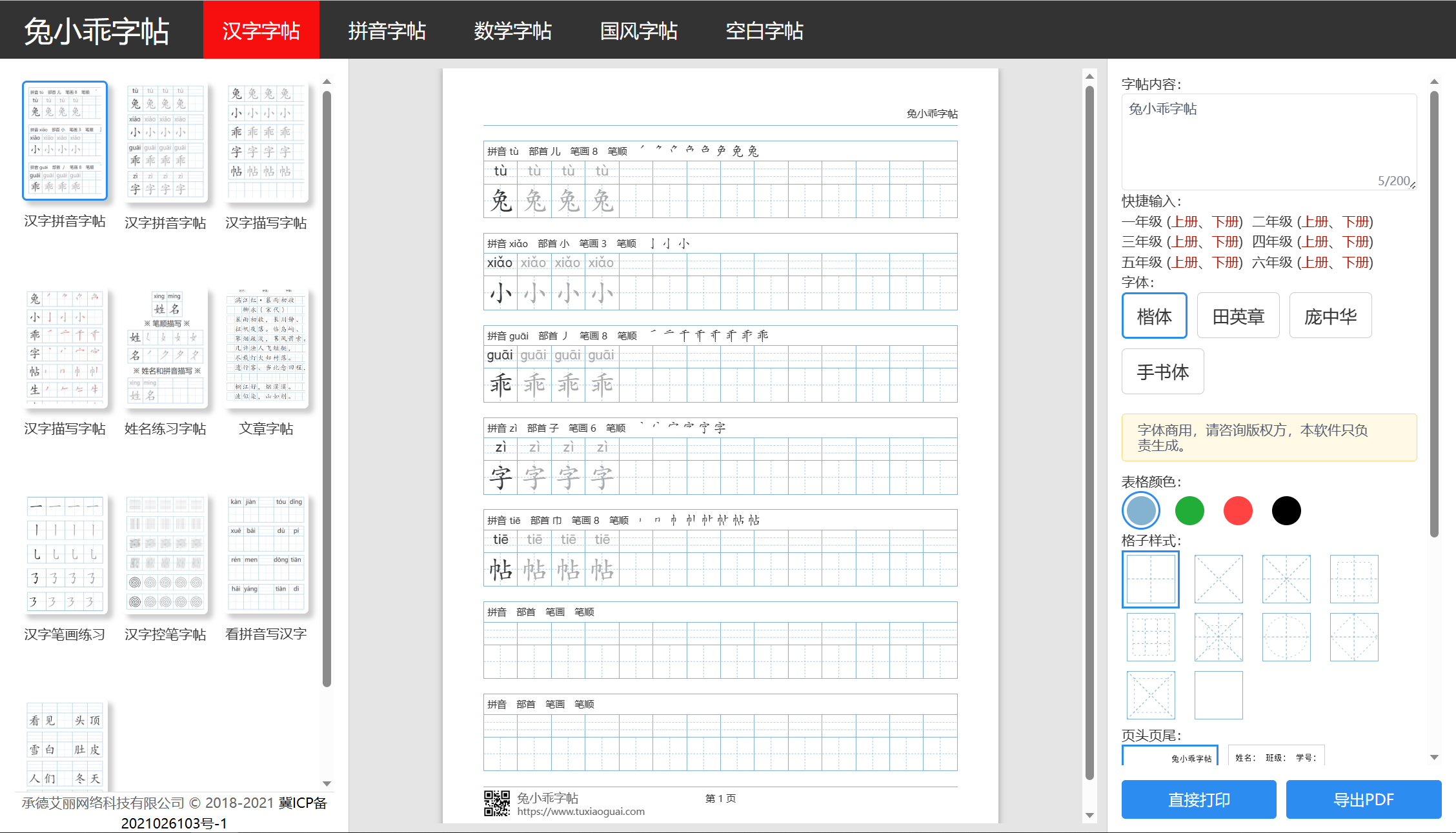This screenshot has height=833, width=1456.
Task: Switch font to 庞中华
Action: coord(1330,316)
